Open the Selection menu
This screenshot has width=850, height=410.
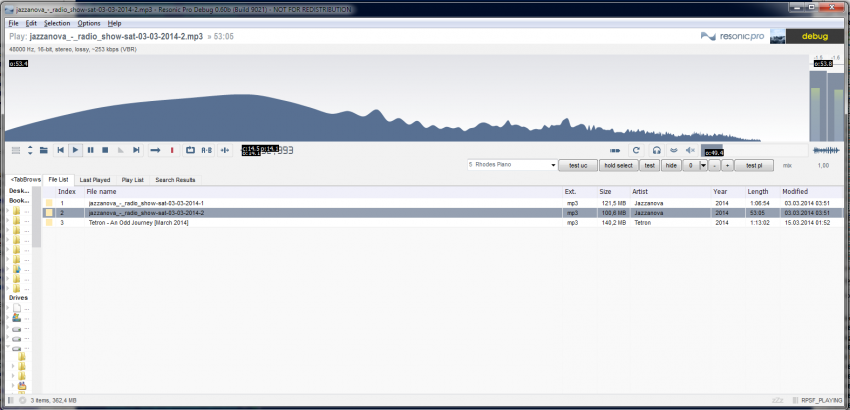click(x=57, y=22)
